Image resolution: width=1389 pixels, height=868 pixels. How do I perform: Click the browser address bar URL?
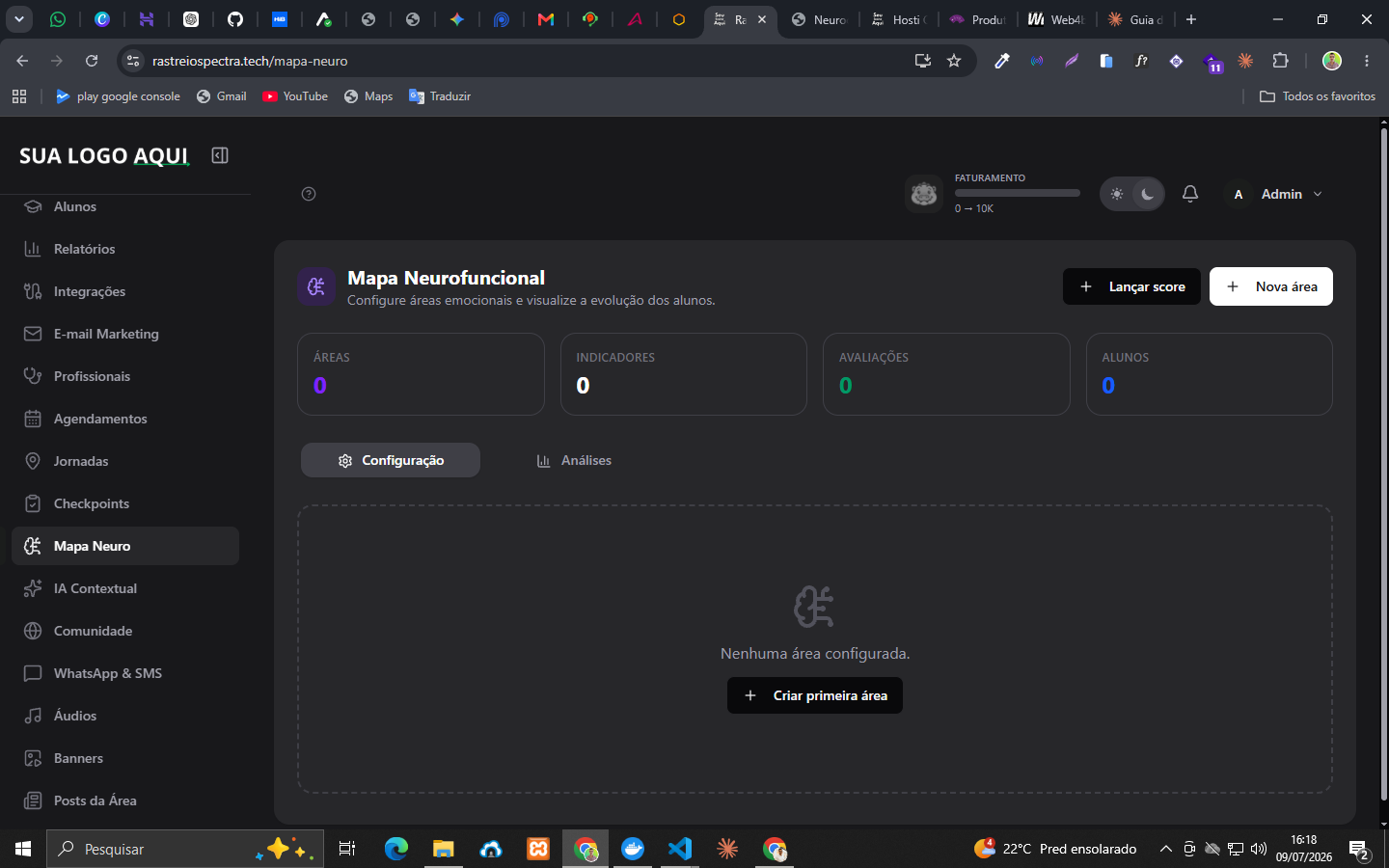(250, 61)
